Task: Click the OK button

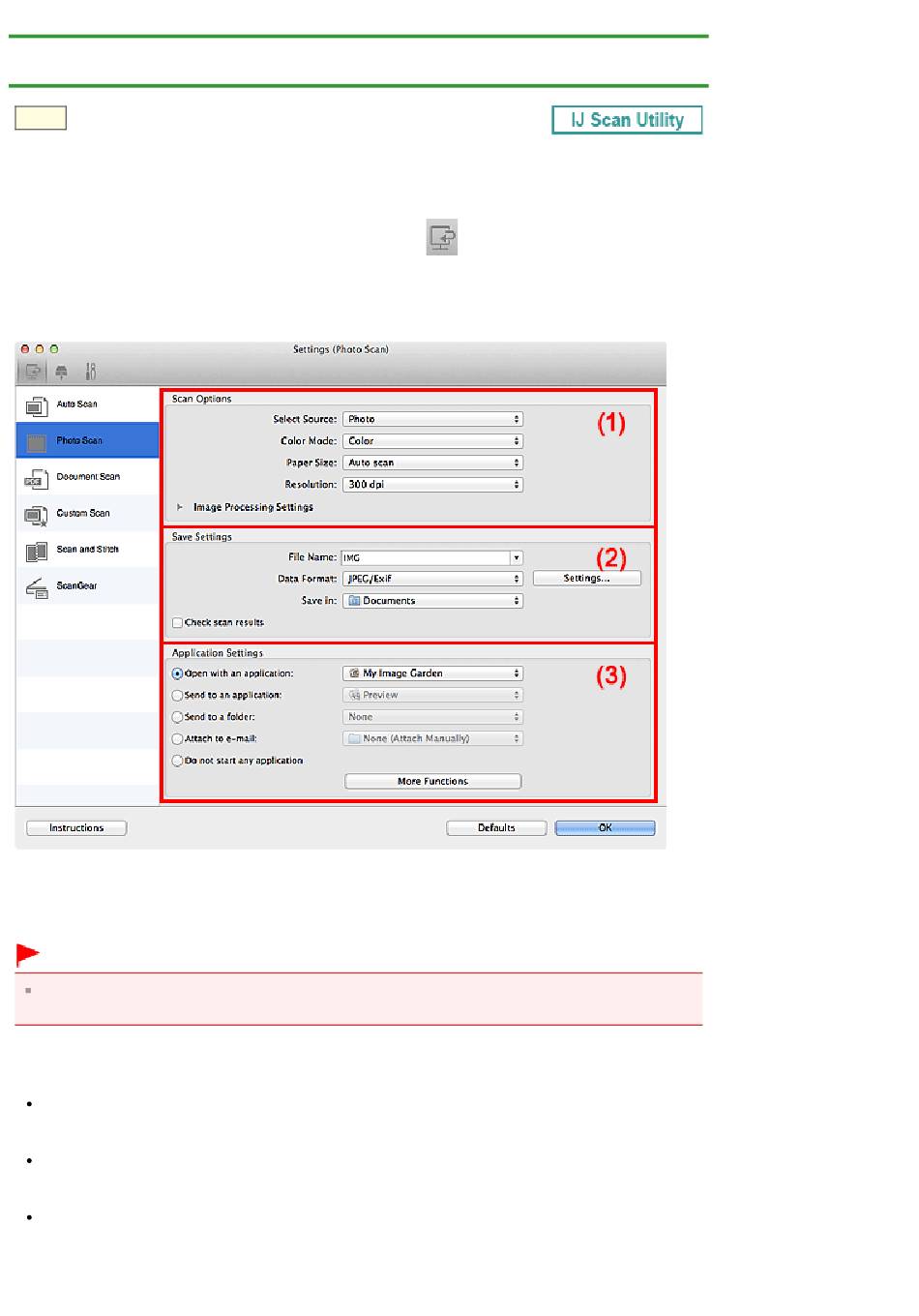Action: coord(605,828)
